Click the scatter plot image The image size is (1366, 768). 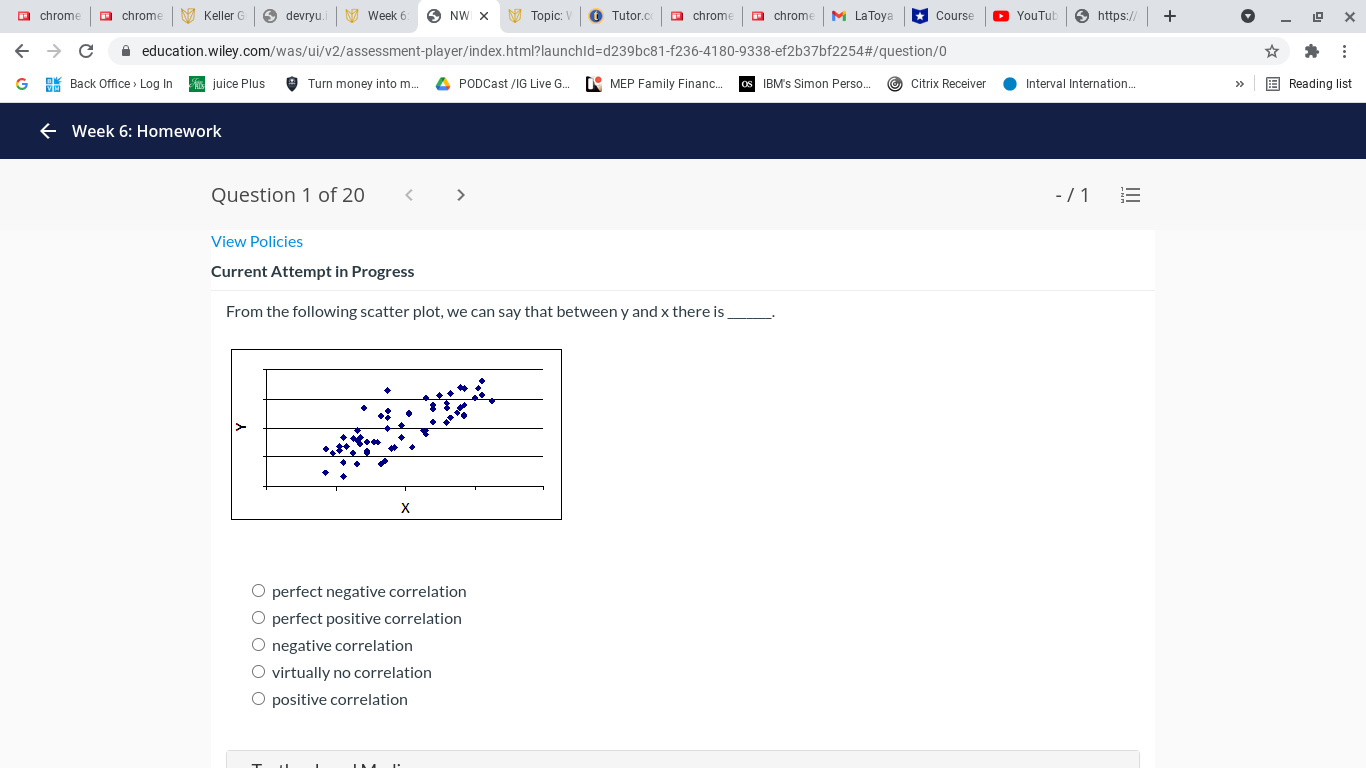click(x=396, y=434)
